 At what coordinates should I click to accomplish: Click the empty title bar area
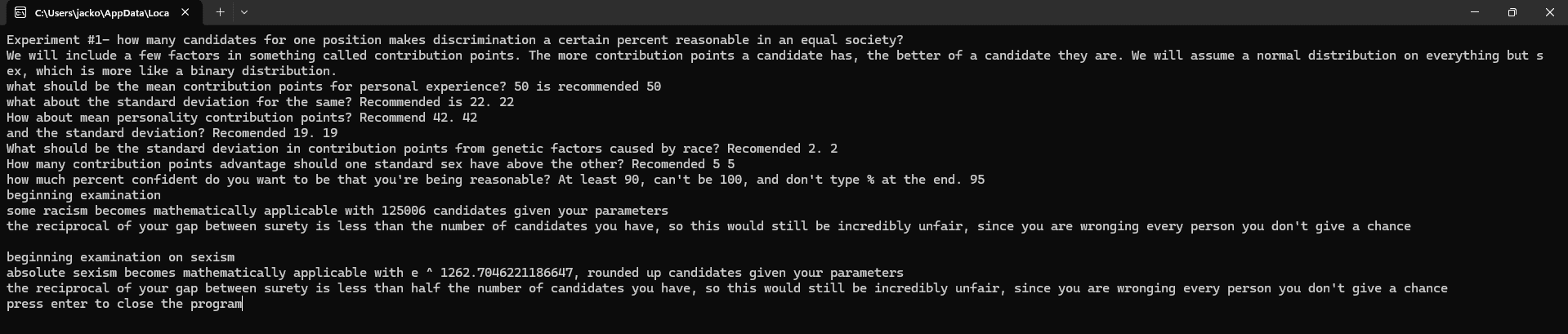click(x=817, y=12)
